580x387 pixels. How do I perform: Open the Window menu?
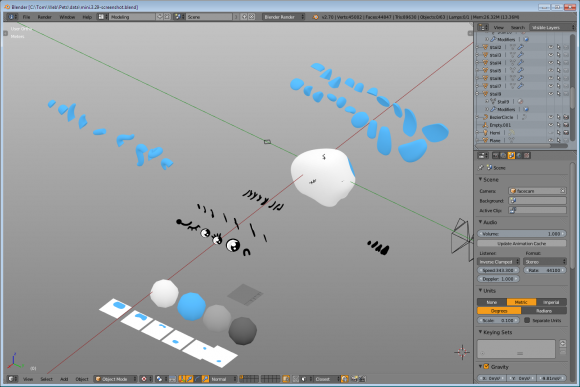(67, 17)
